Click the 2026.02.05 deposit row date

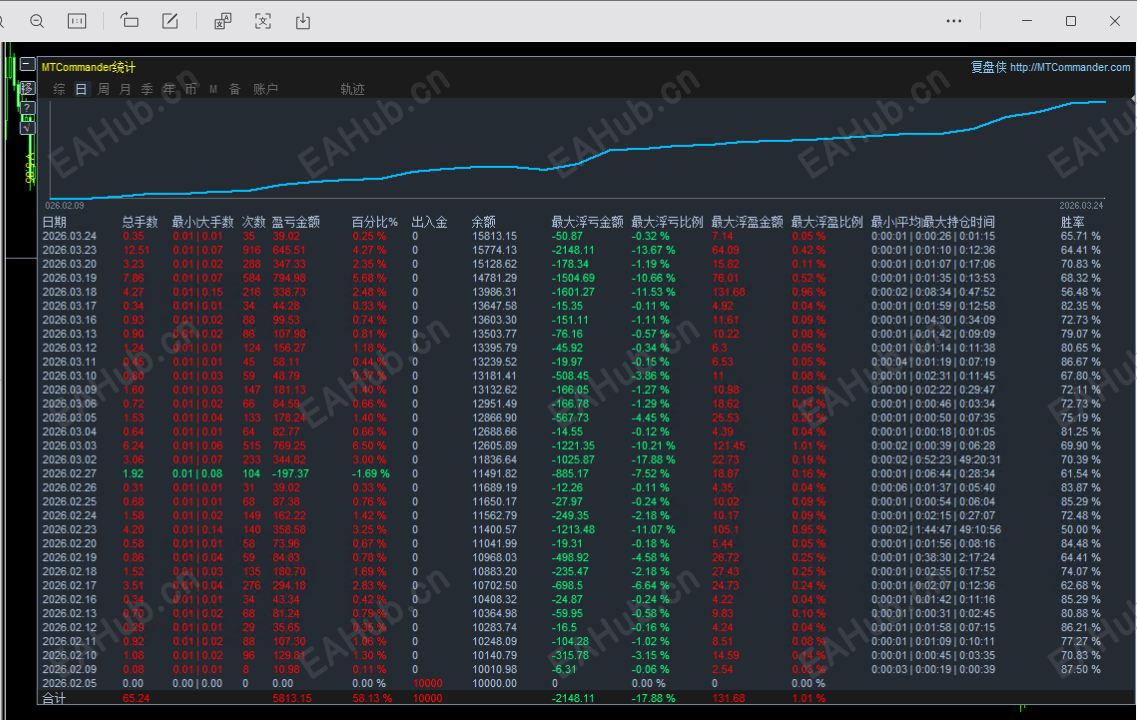[70, 683]
